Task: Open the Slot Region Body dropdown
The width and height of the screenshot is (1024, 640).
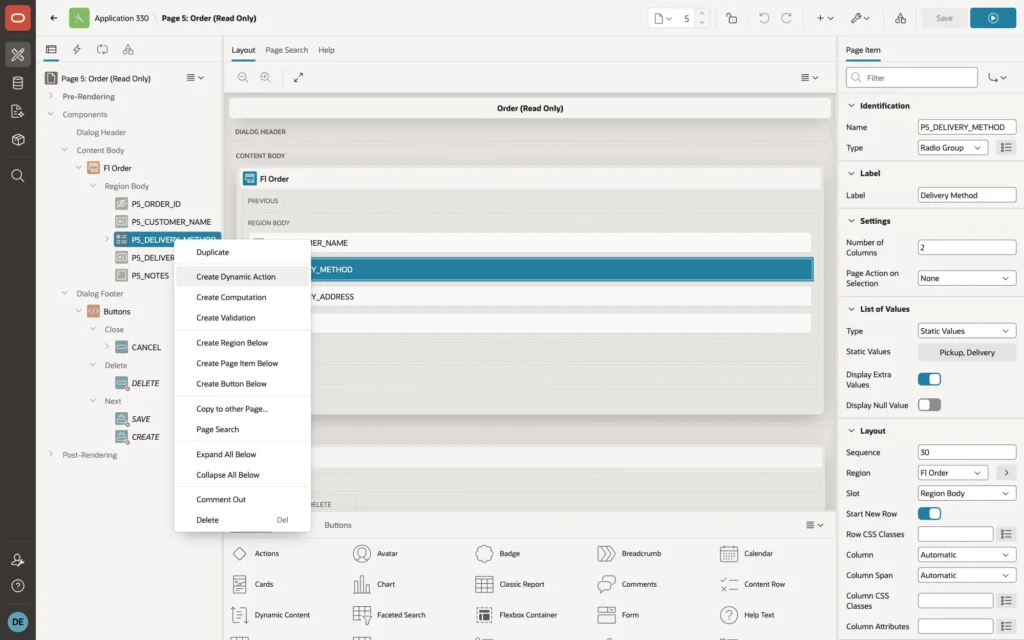Action: click(x=967, y=493)
